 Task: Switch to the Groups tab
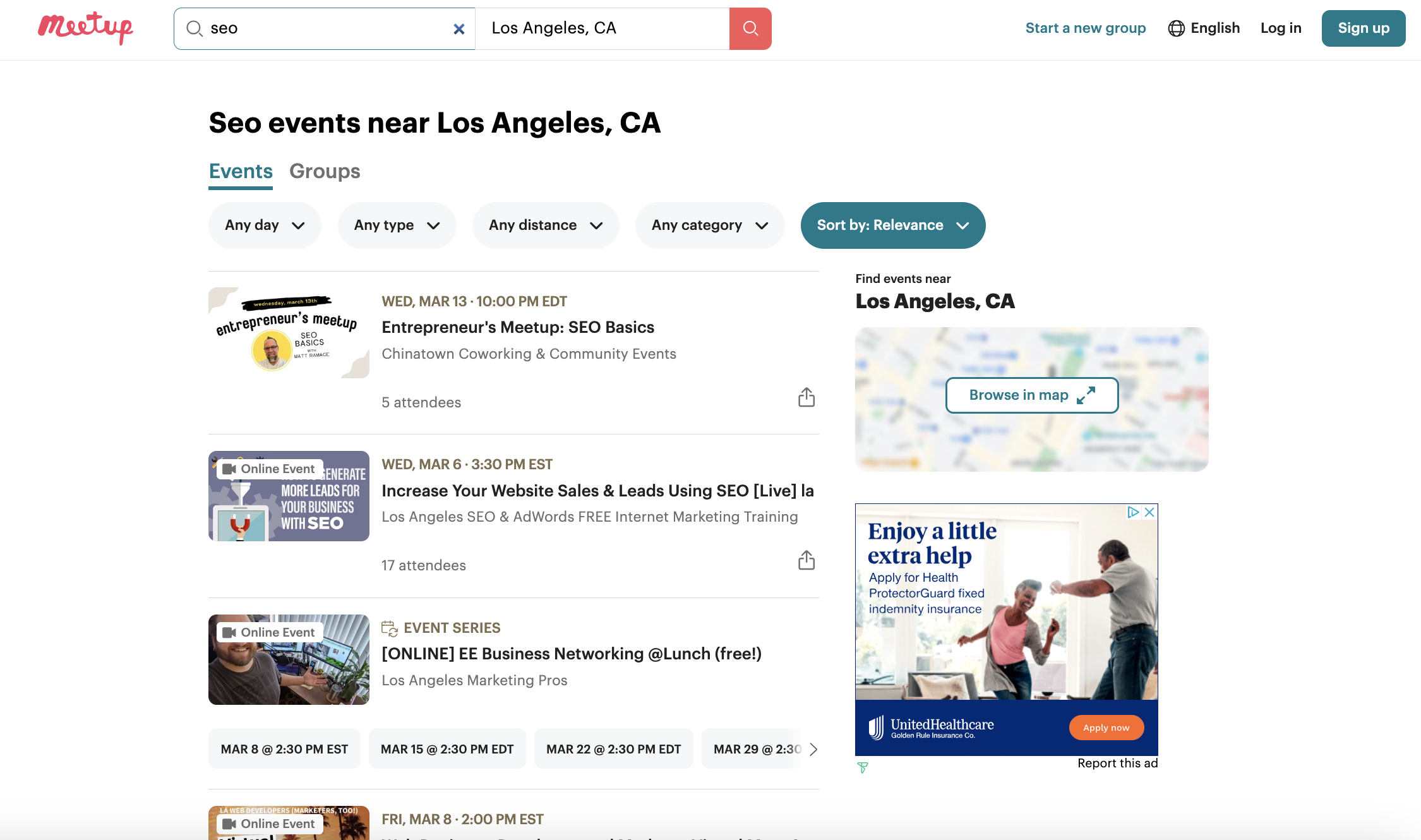tap(325, 171)
